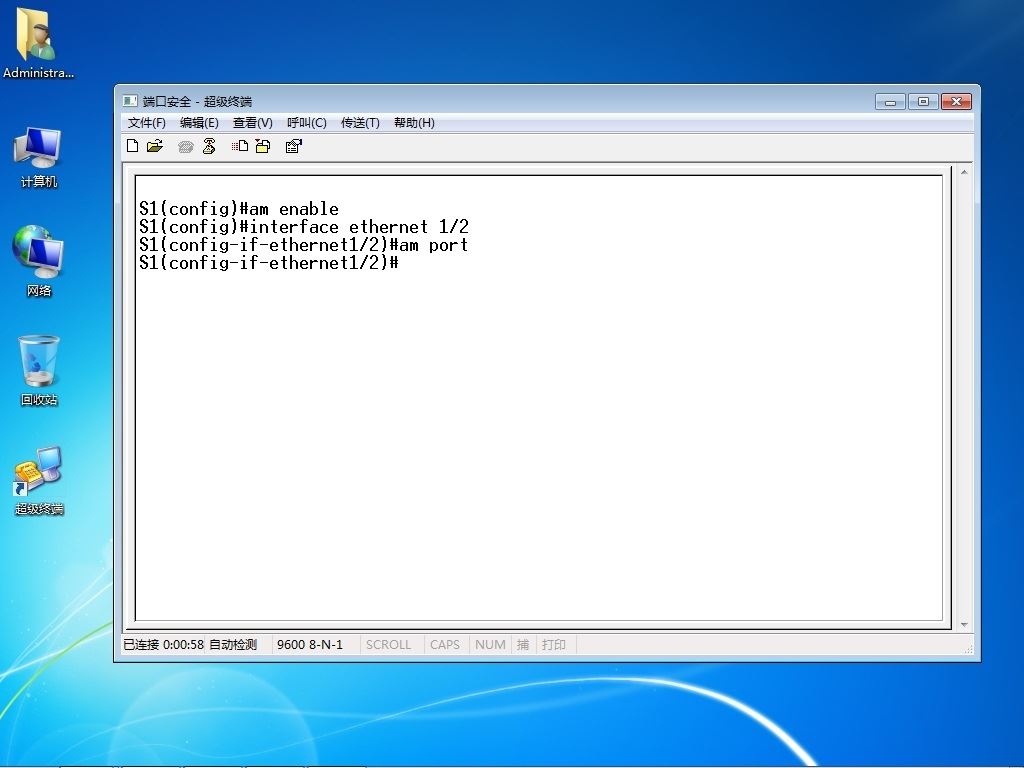Click the 打印 print status indicator

[x=554, y=645]
